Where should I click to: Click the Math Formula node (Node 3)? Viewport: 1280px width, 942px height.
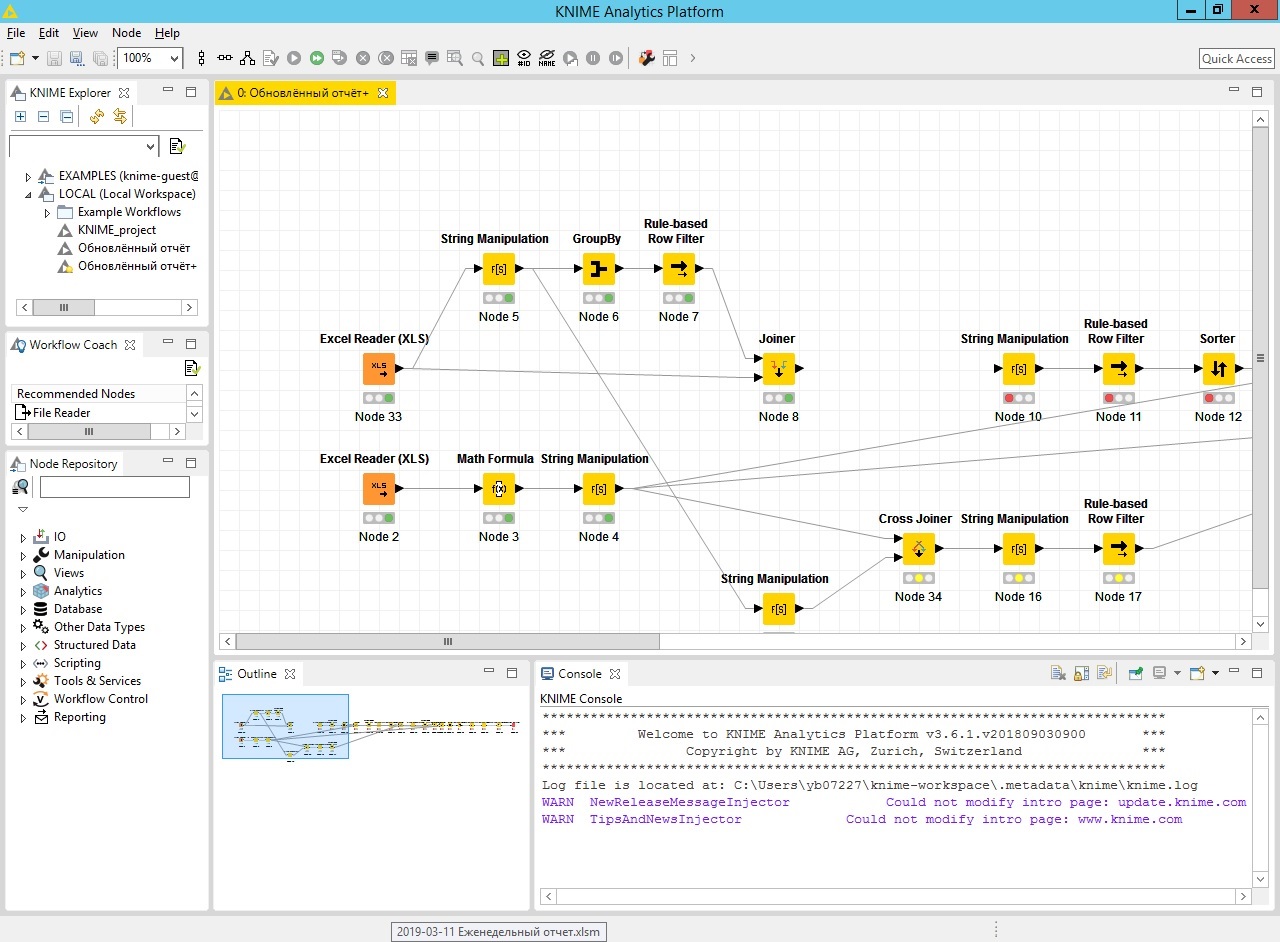point(498,489)
